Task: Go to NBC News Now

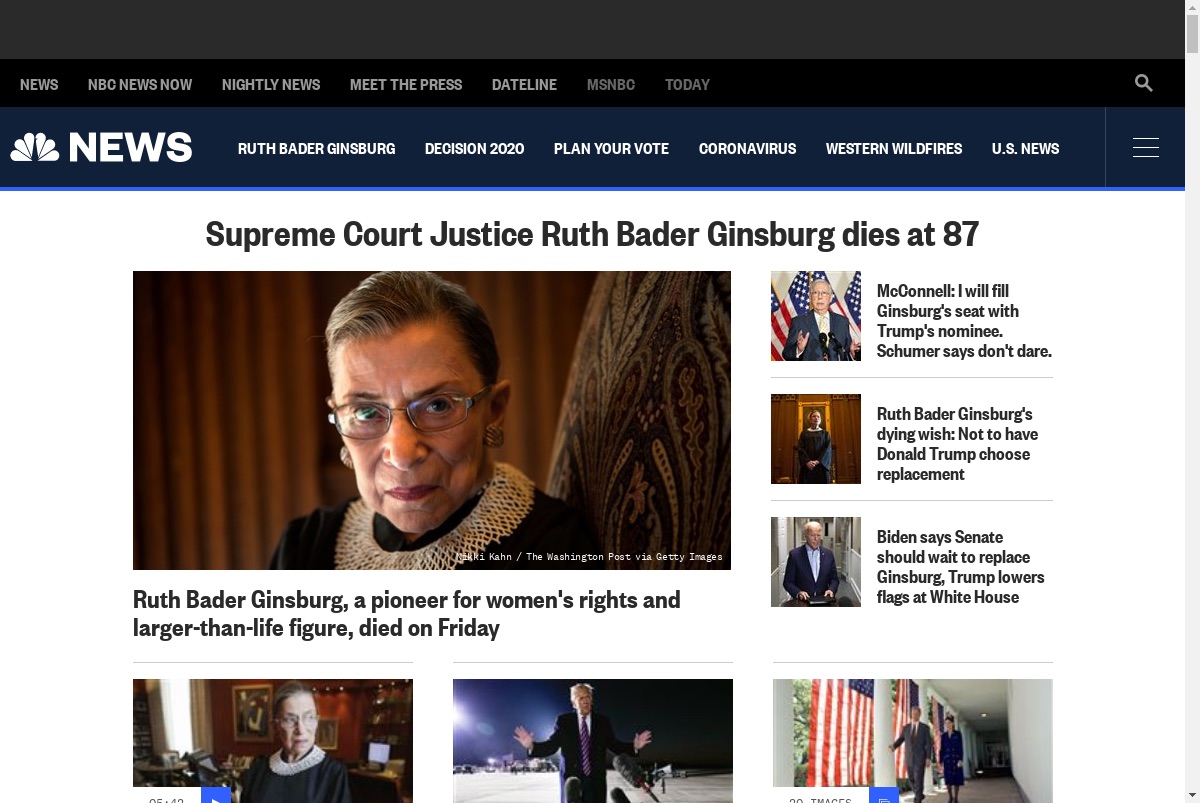Action: [140, 84]
